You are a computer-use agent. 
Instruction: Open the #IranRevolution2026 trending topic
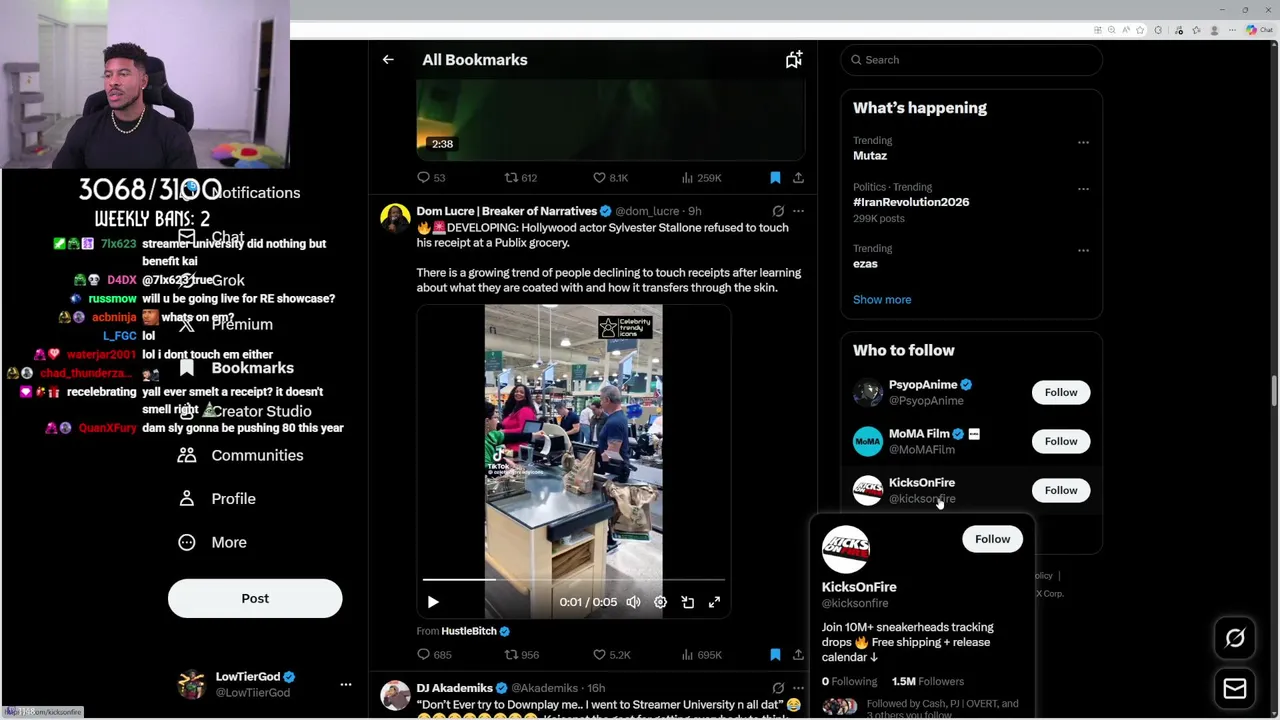[911, 202]
